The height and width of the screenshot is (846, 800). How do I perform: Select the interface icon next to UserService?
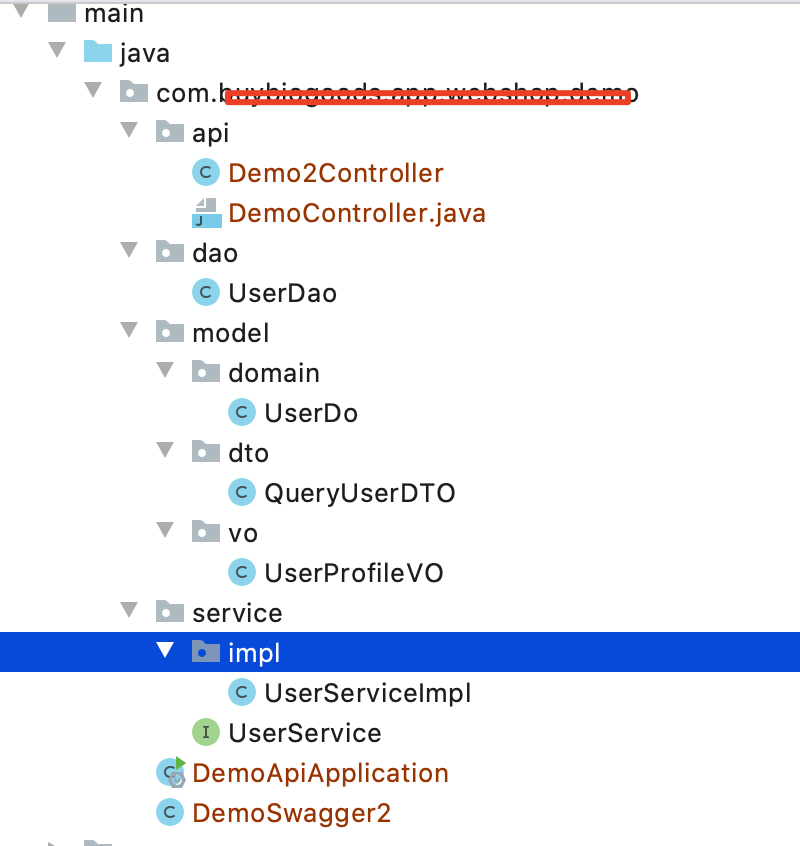(x=205, y=732)
